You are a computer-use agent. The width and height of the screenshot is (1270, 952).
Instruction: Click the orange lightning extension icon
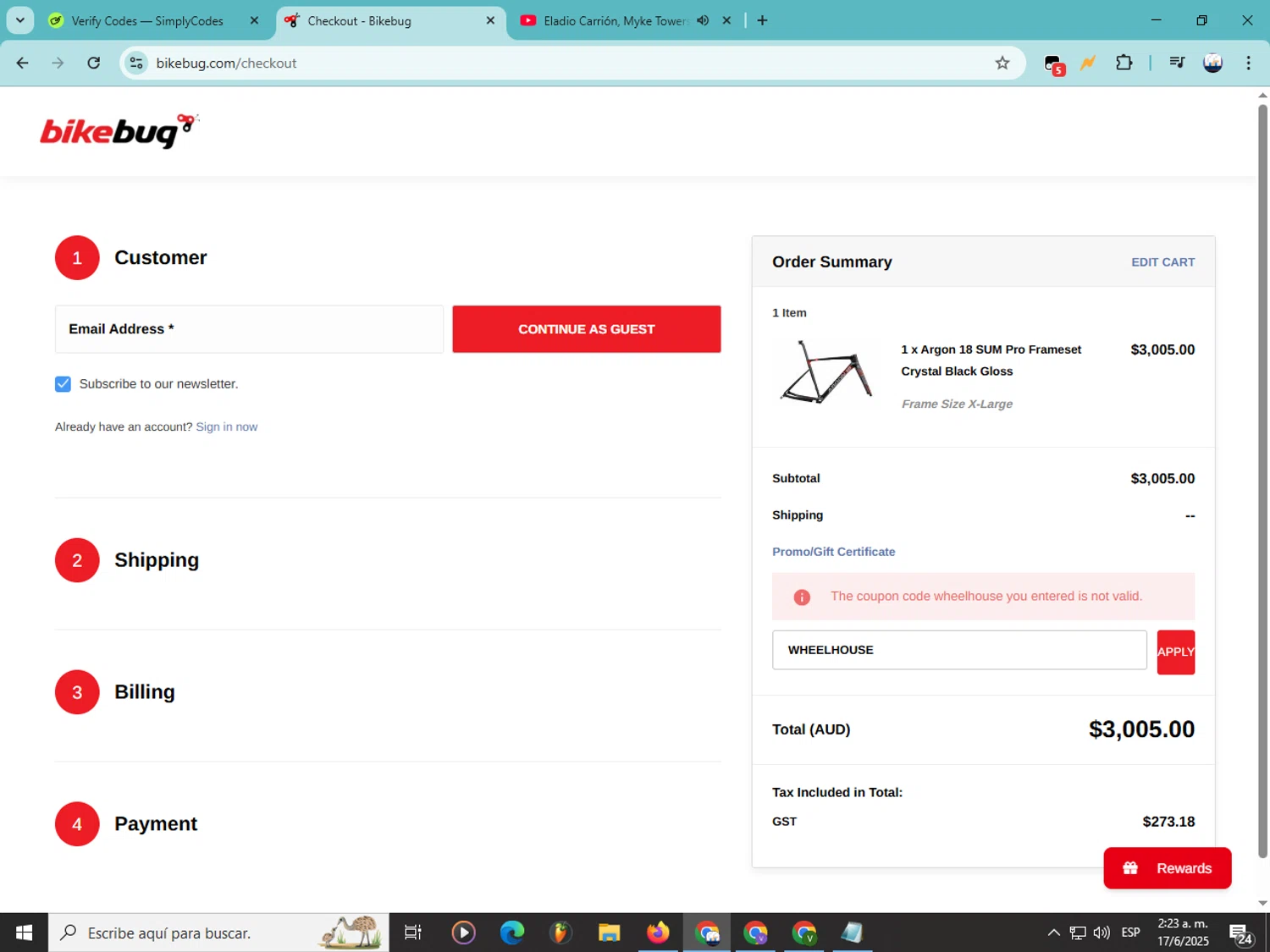(x=1088, y=63)
